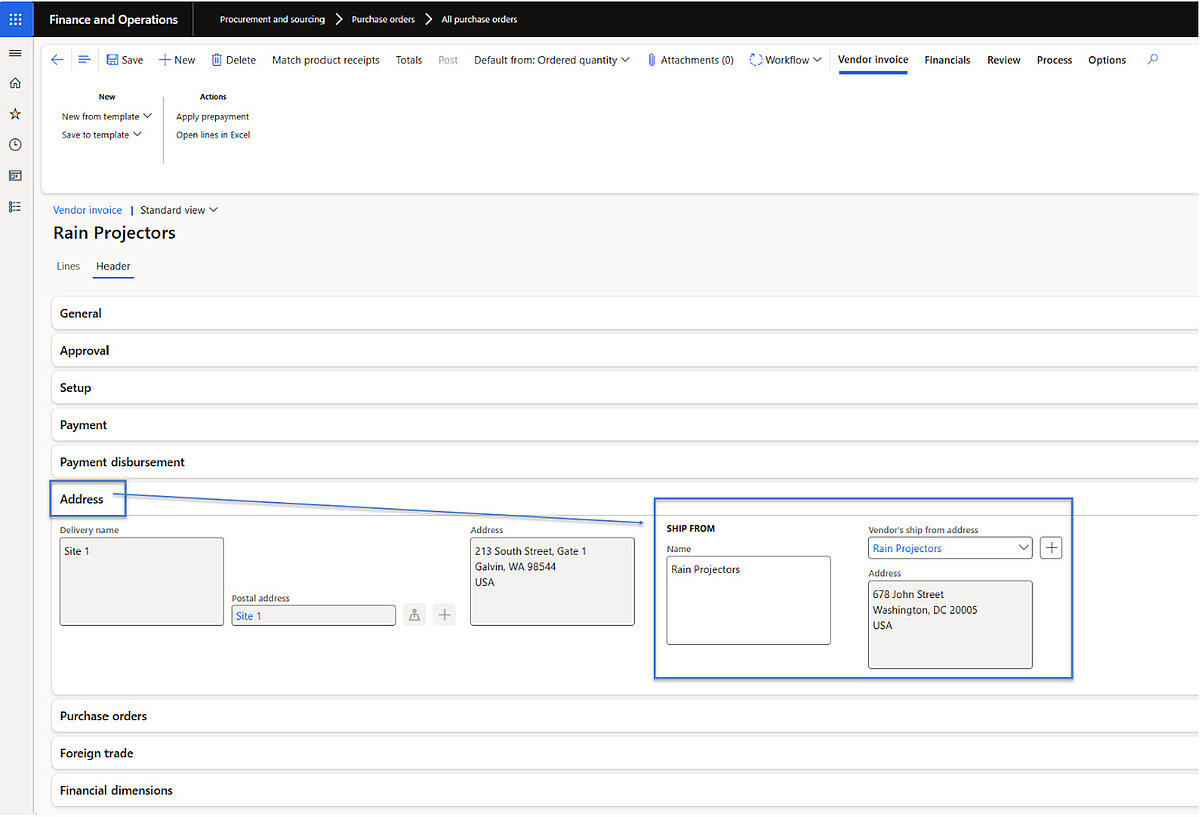This screenshot has width=1200, height=817.
Task: Expand the Payment section
Action: [625, 425]
